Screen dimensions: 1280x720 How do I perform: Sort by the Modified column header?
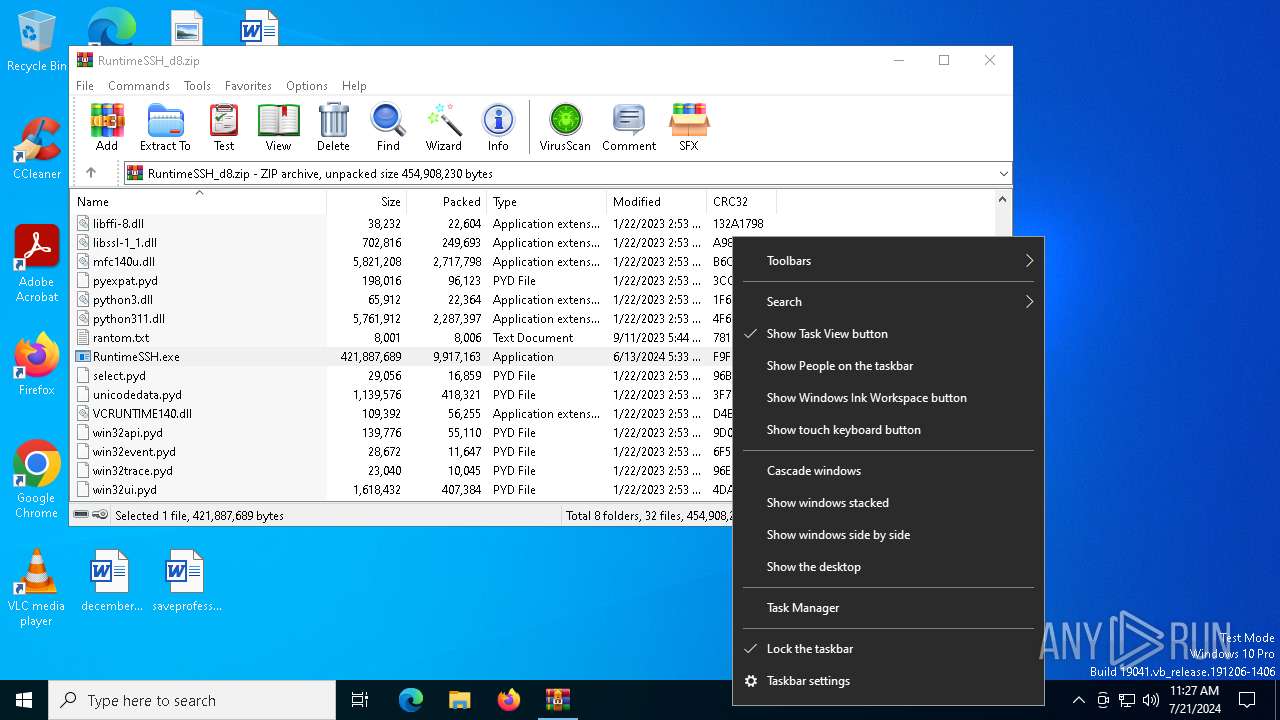coord(656,201)
